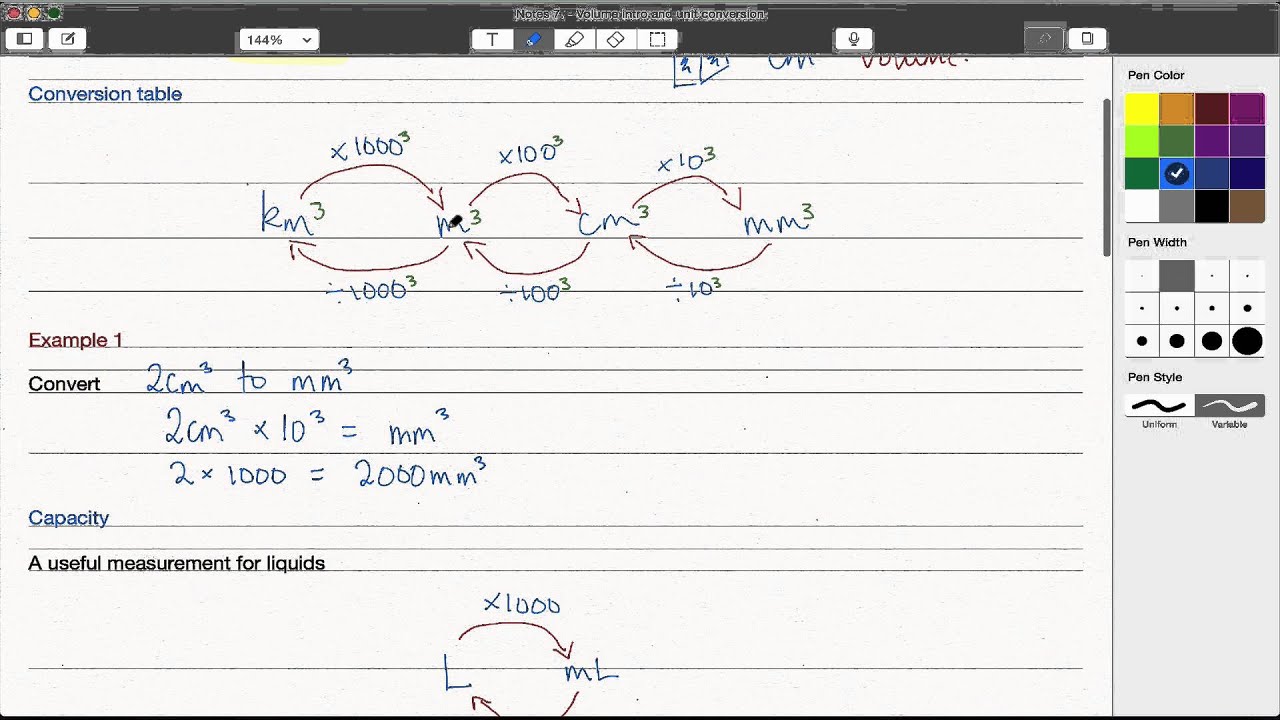Pick the checked blue pen color
The image size is (1280, 720).
tap(1177, 174)
